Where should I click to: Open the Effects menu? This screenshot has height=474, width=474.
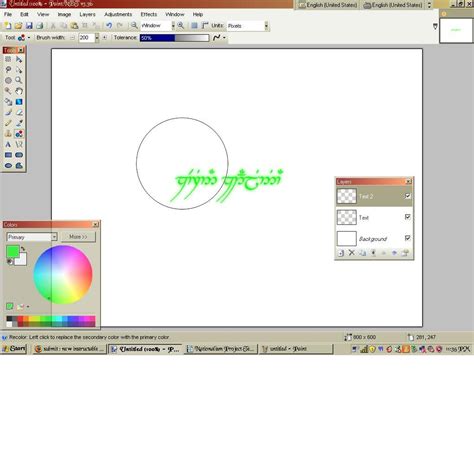click(x=149, y=14)
